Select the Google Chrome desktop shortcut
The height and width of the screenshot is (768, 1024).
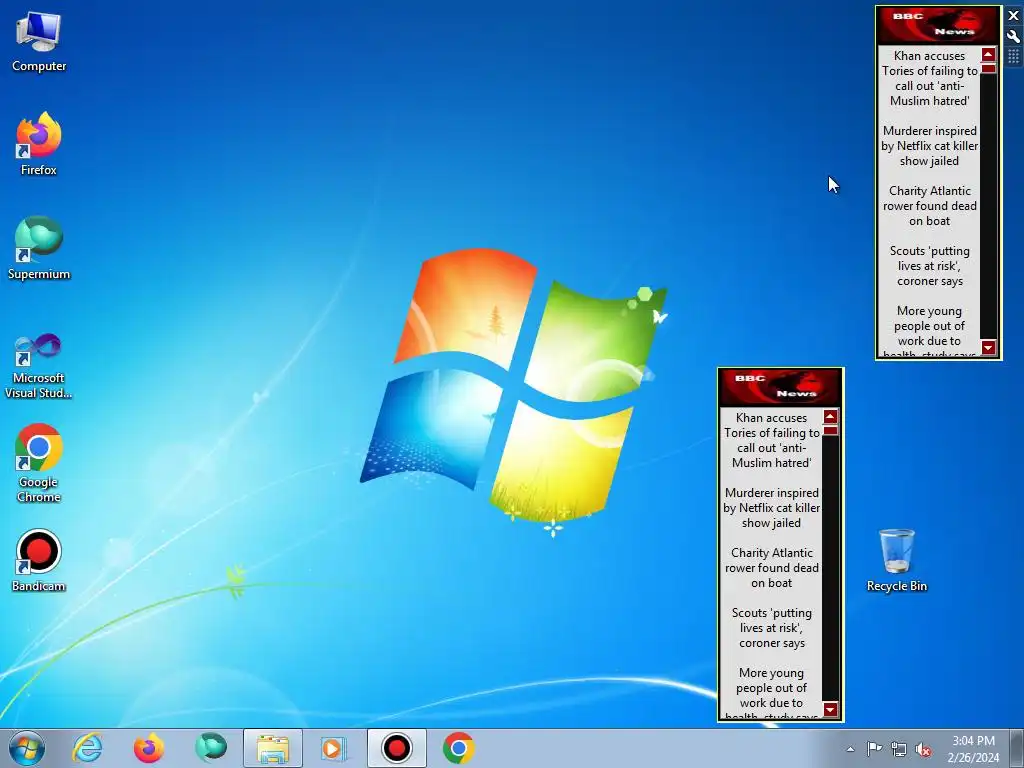(39, 463)
